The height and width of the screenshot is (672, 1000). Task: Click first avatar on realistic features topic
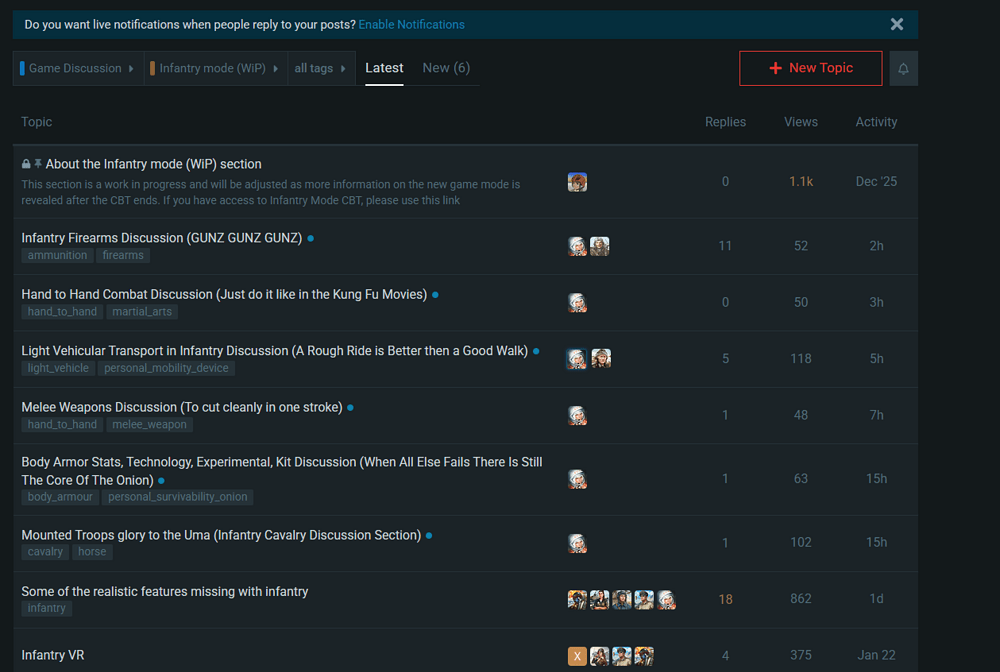(x=577, y=599)
